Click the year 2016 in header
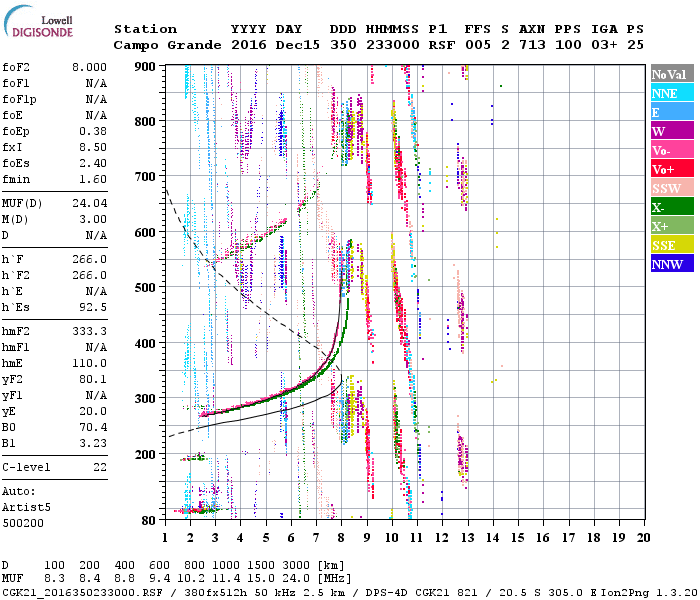The image size is (700, 600). pyautogui.click(x=249, y=45)
